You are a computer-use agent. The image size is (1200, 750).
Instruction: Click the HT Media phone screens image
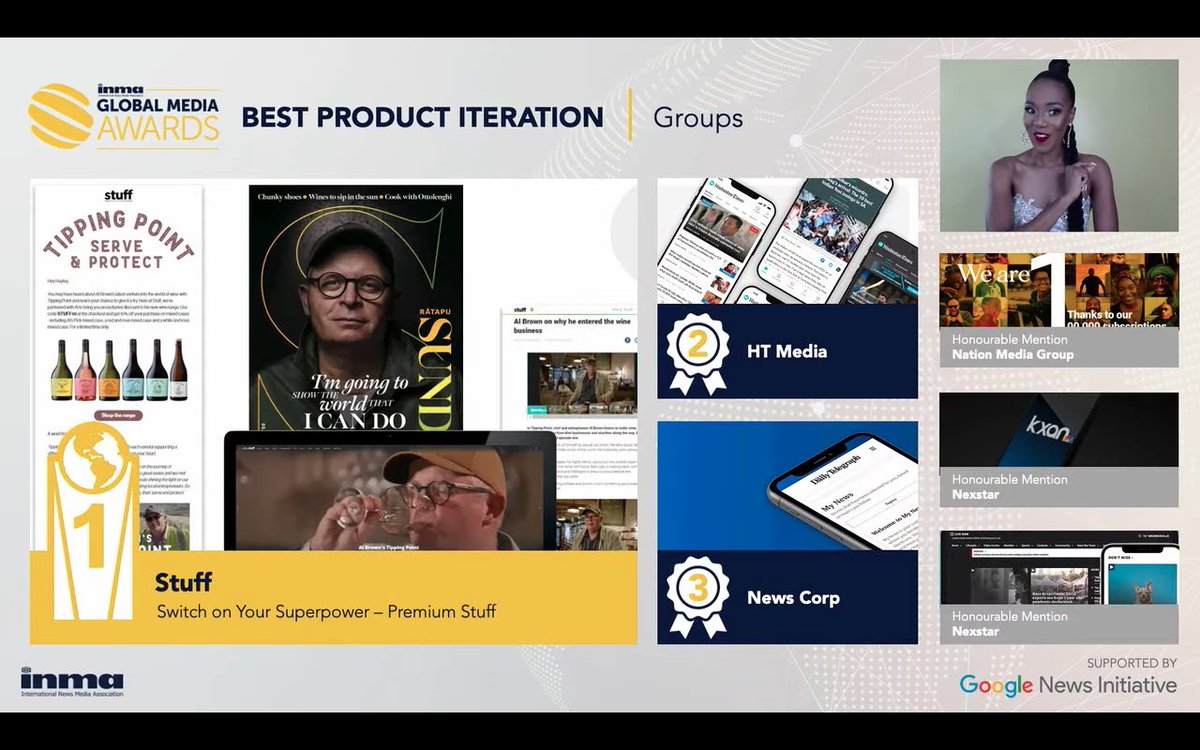(x=787, y=241)
